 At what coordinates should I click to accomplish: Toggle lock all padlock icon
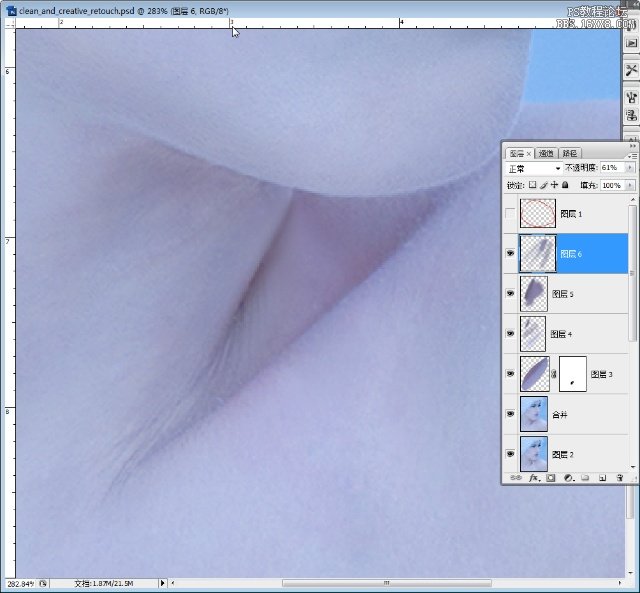pyautogui.click(x=565, y=185)
